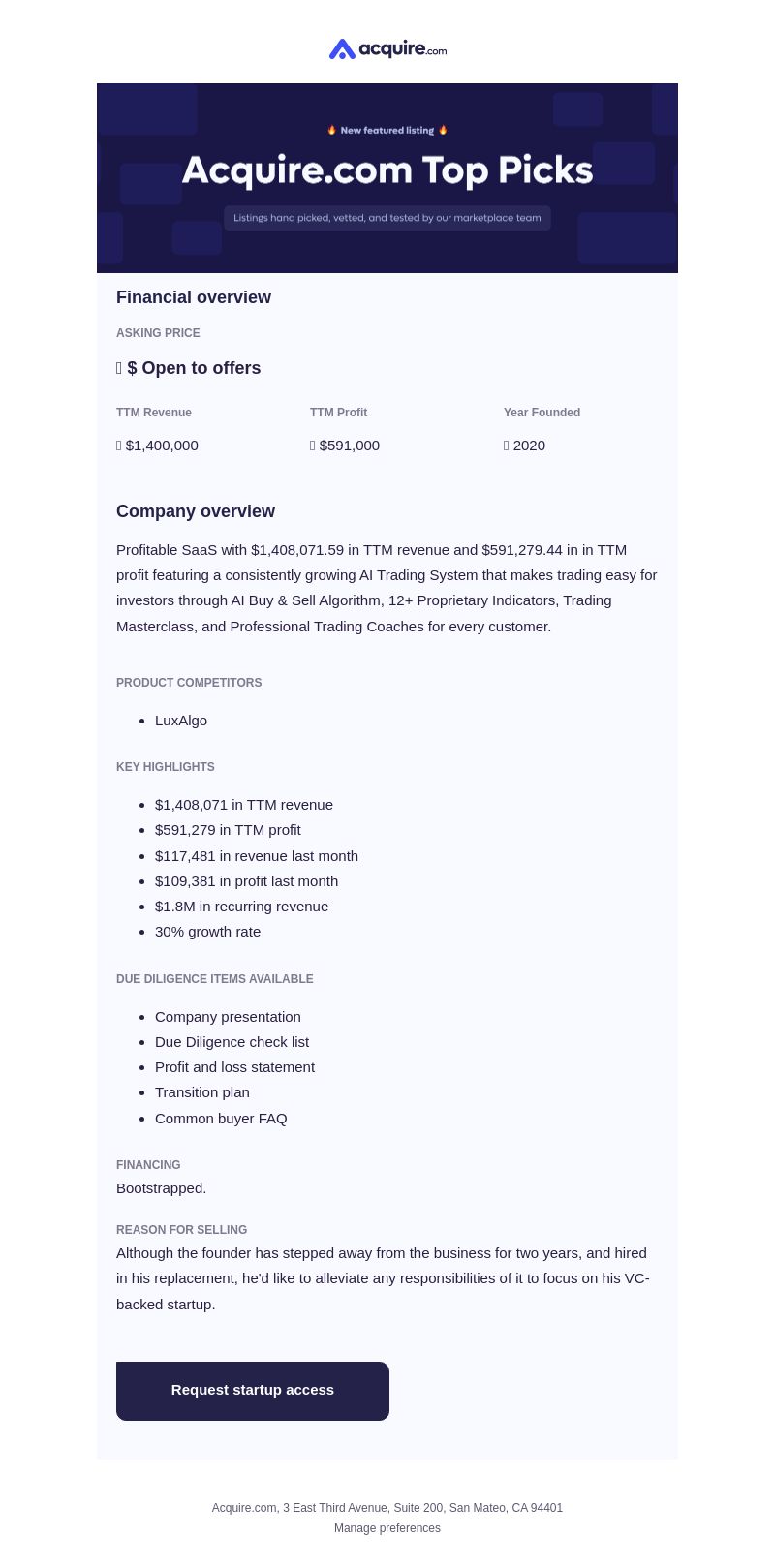Click the Acquire.com footer address text
Screen dimensions: 775x1568
click(387, 1508)
